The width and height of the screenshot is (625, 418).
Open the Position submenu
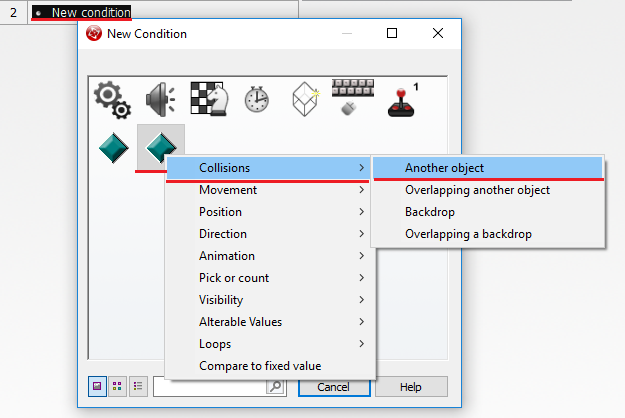click(270, 212)
